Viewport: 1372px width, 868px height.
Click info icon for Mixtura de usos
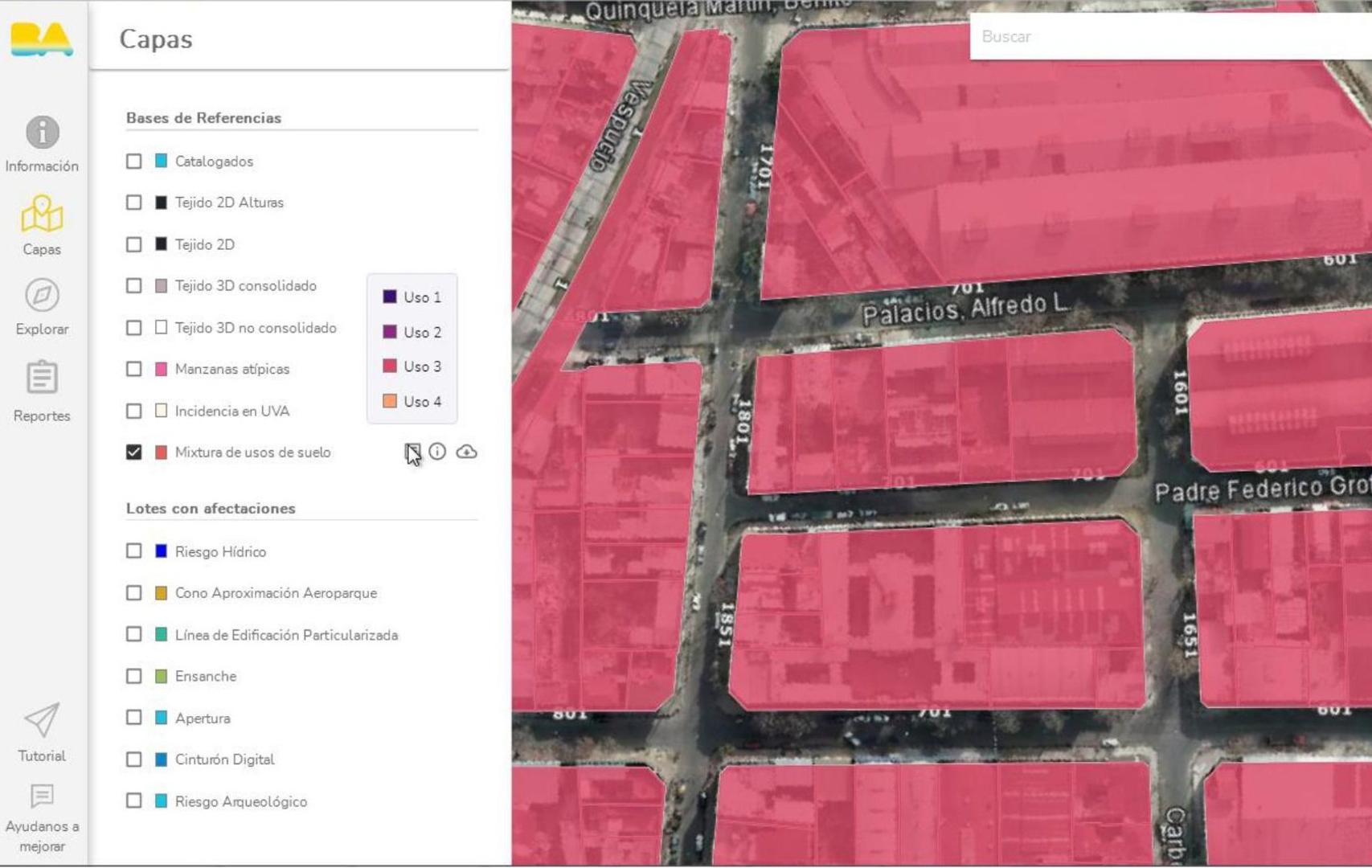pos(437,452)
